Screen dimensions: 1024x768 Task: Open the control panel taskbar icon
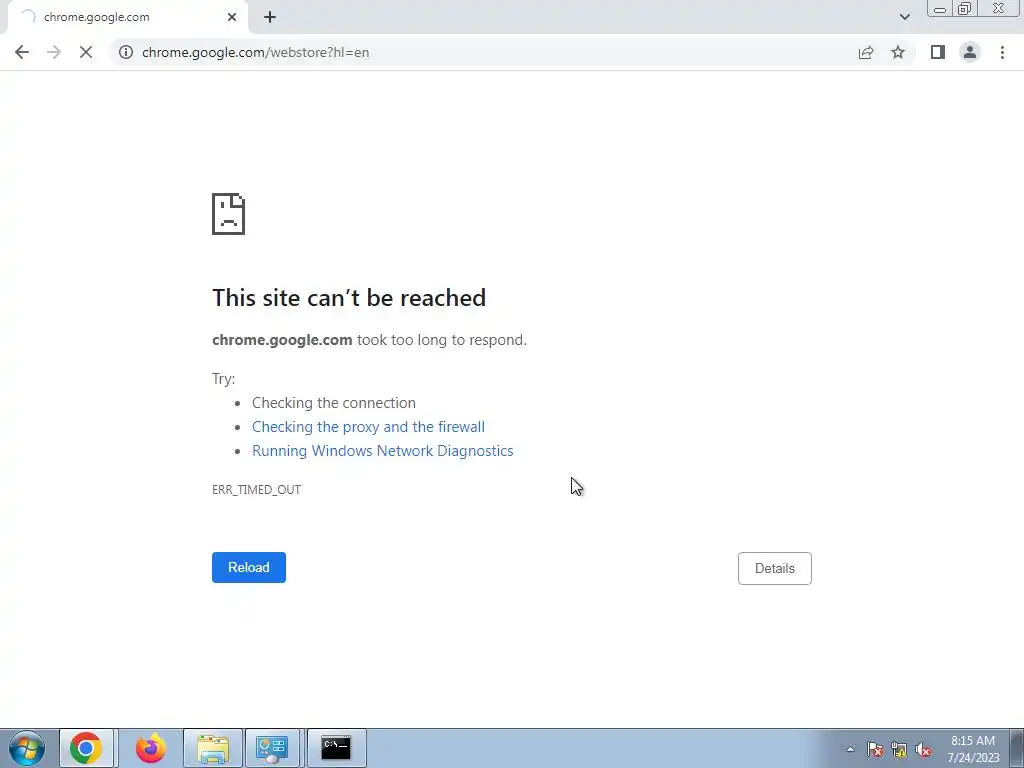pyautogui.click(x=272, y=748)
